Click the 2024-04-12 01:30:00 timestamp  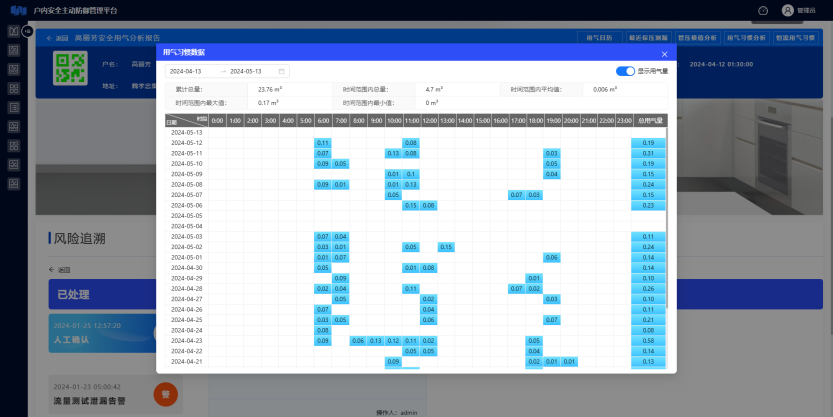tap(721, 64)
